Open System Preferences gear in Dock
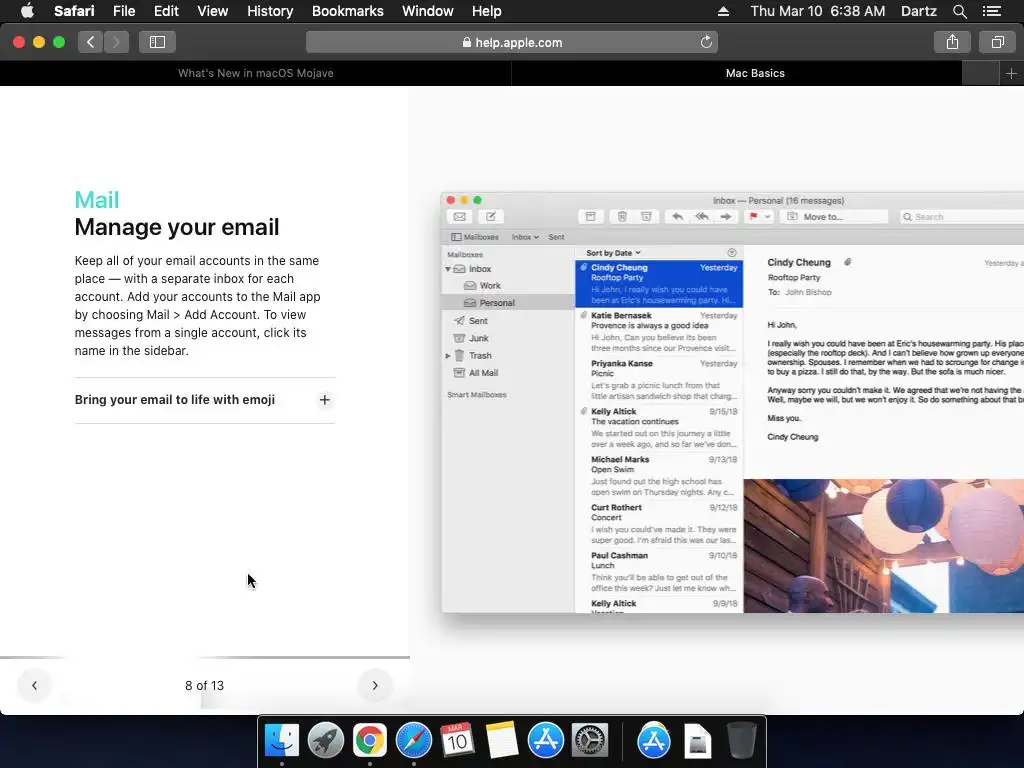The height and width of the screenshot is (768, 1024). [590, 741]
